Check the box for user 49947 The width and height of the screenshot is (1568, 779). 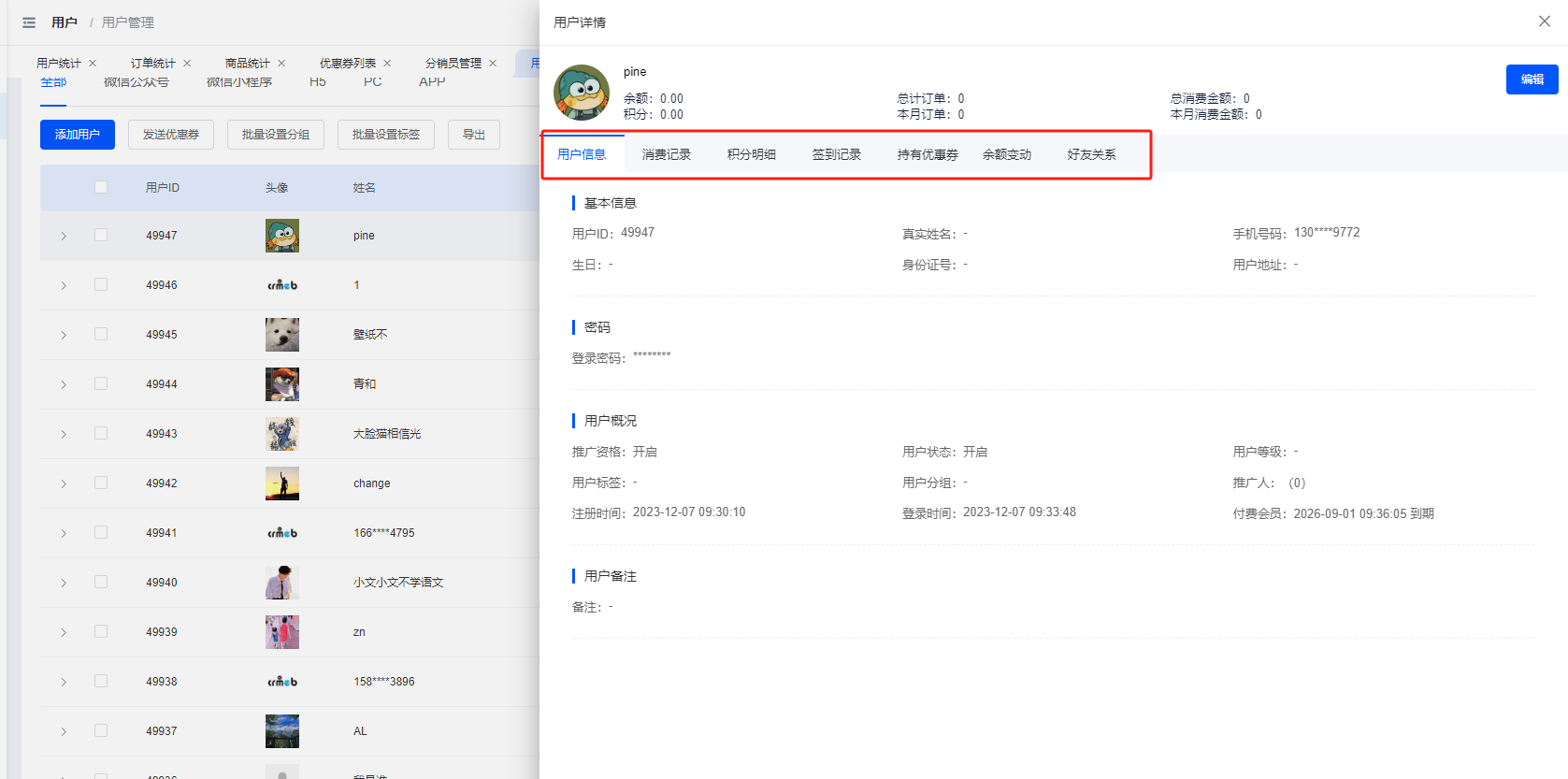[x=101, y=236]
